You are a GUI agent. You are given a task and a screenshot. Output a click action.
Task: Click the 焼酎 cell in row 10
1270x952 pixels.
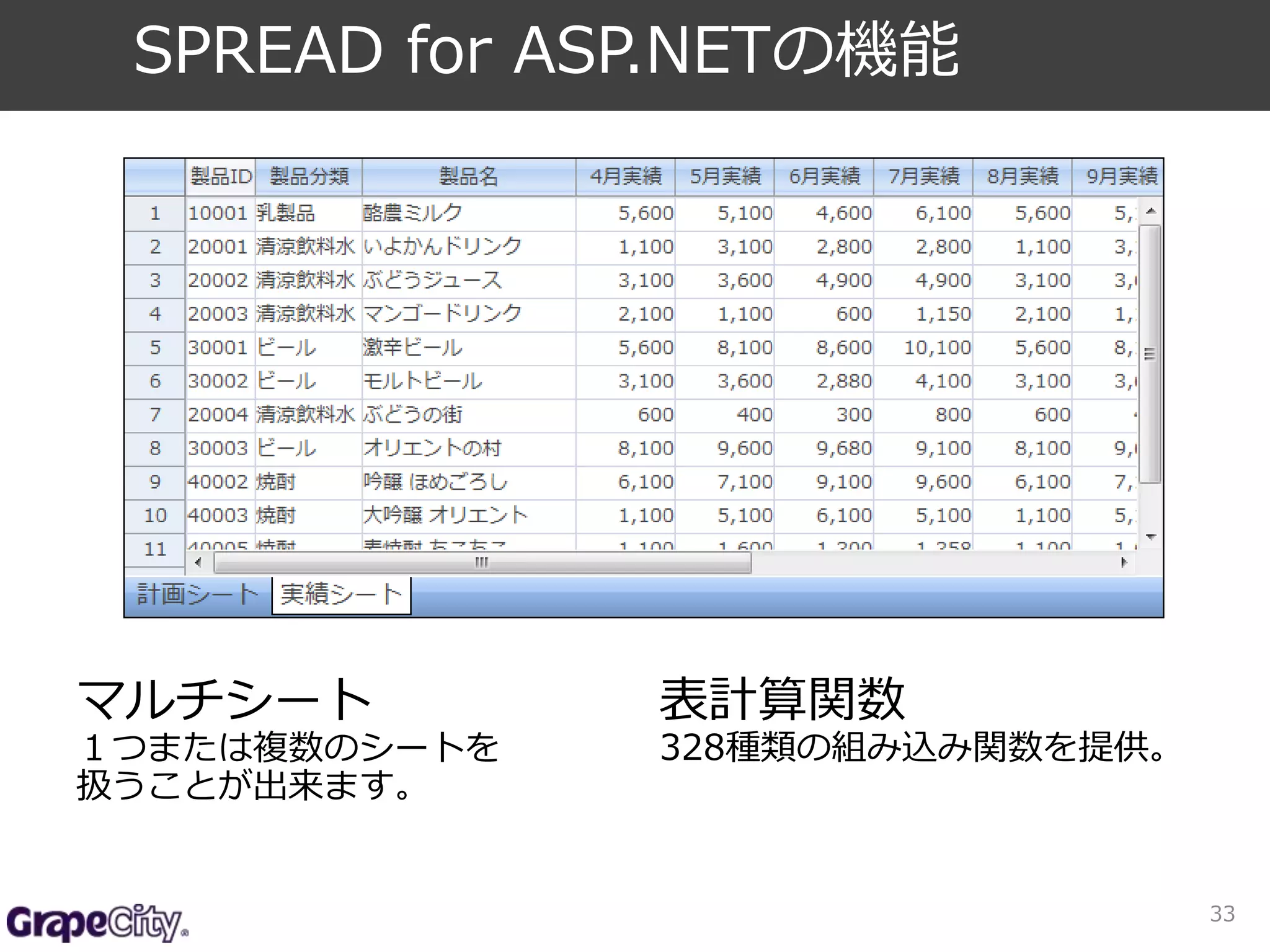click(309, 515)
